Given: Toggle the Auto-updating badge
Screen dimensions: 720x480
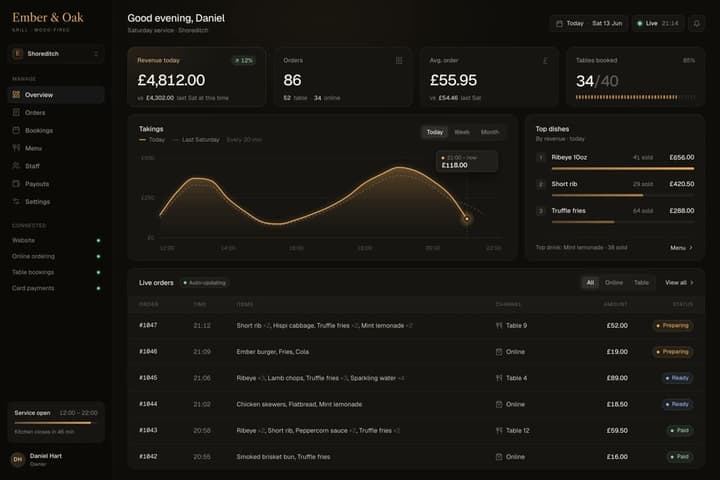Looking at the screenshot, I should click(x=204, y=283).
